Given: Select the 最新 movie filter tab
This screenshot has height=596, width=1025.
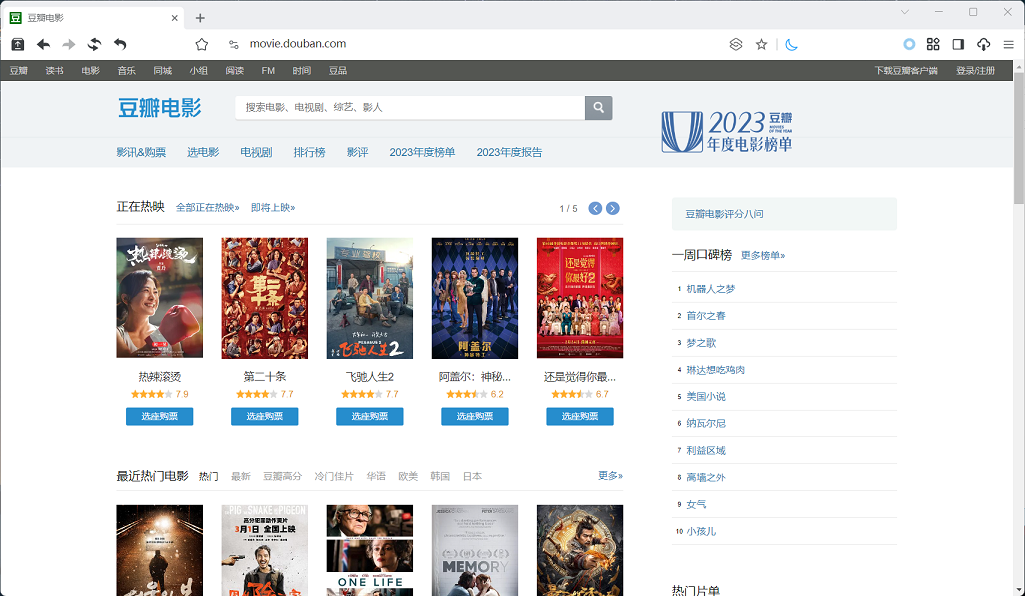Looking at the screenshot, I should pos(241,476).
